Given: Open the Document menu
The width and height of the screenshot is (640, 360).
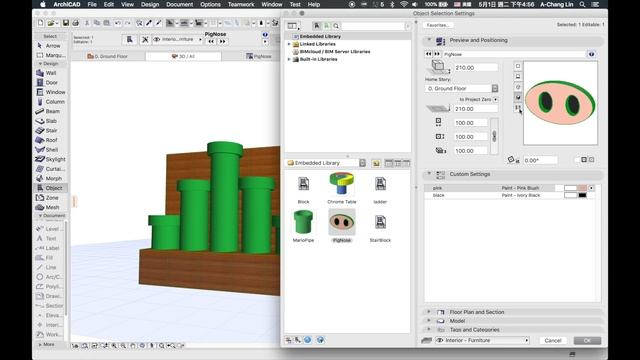Looking at the screenshot, I should tap(180, 4).
